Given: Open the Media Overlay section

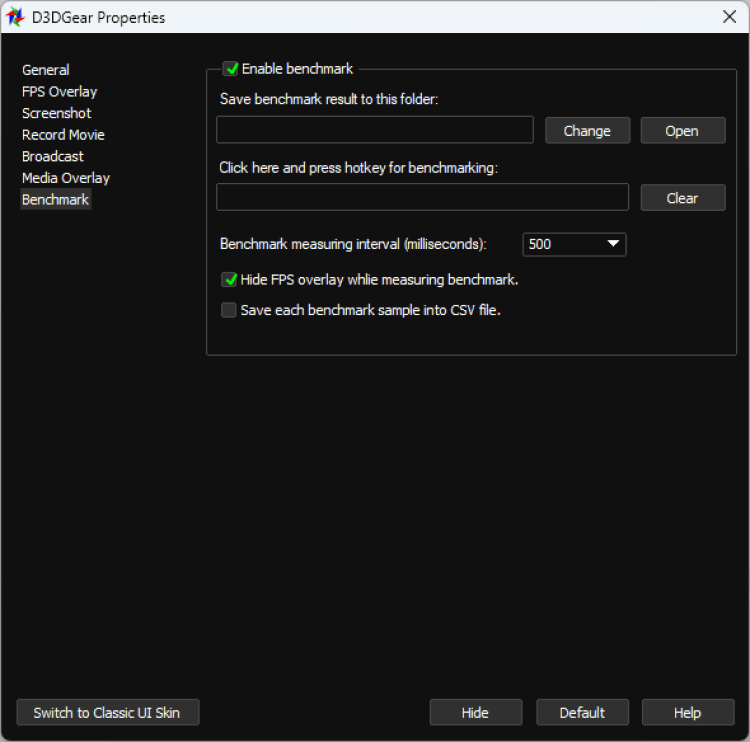Looking at the screenshot, I should [66, 178].
